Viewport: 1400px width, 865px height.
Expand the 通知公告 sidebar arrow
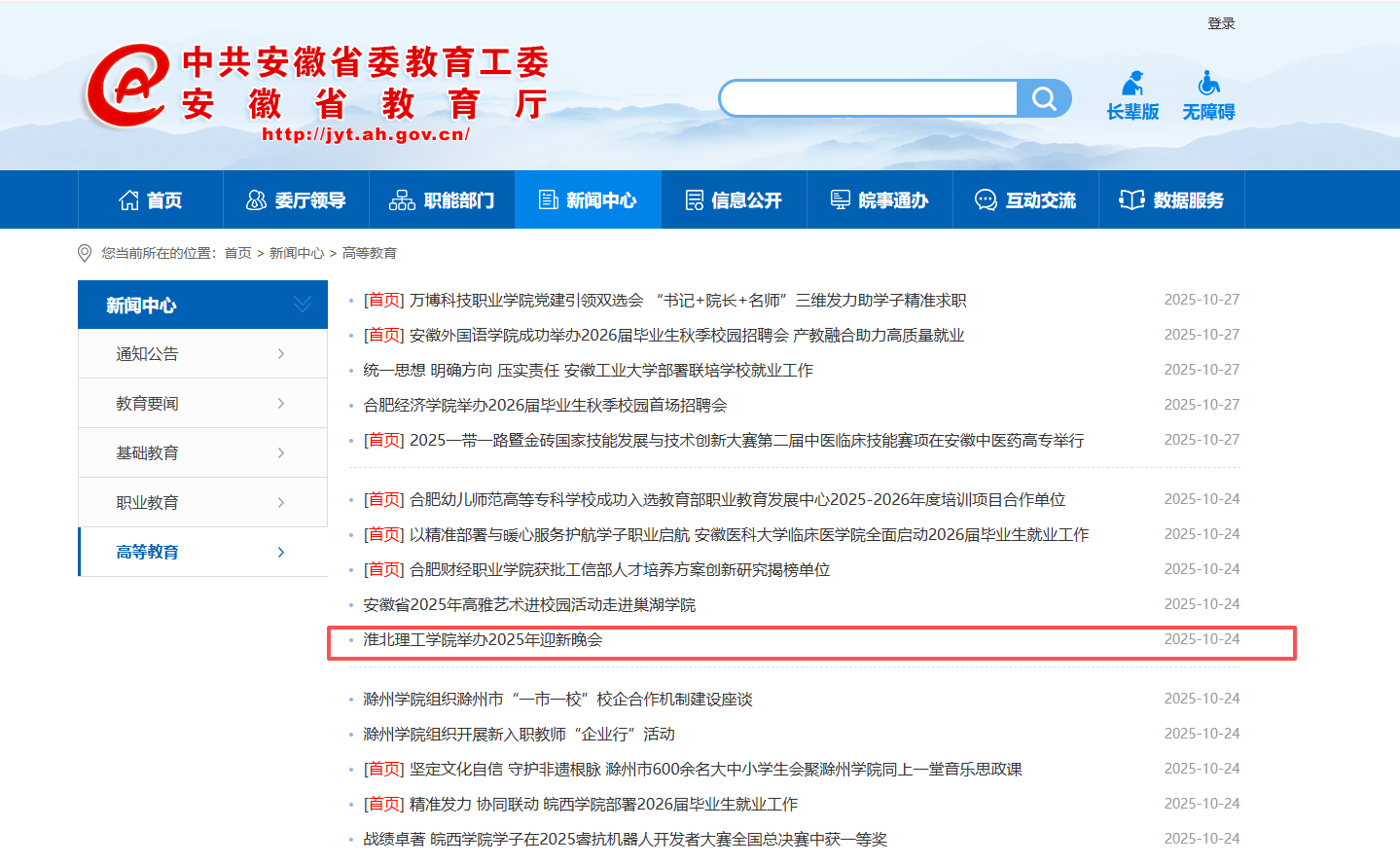tap(281, 354)
